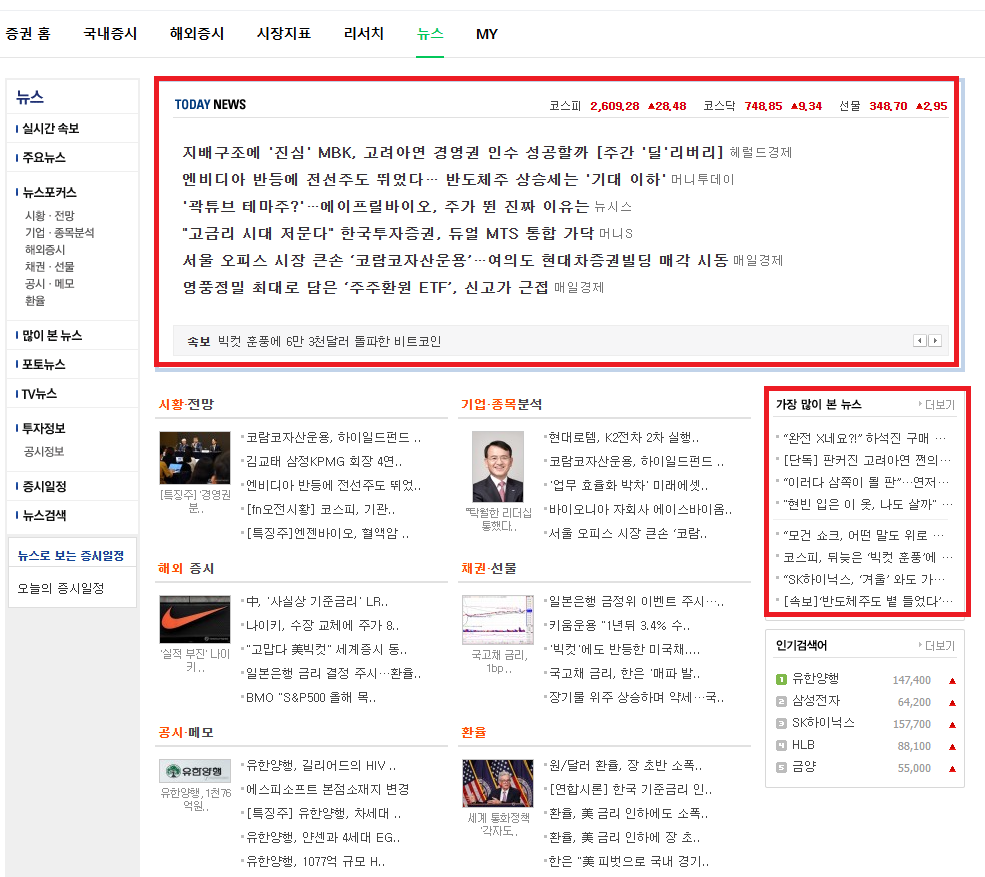
Task: Open 공시정보 sidebar sub-item
Action: coord(44,451)
